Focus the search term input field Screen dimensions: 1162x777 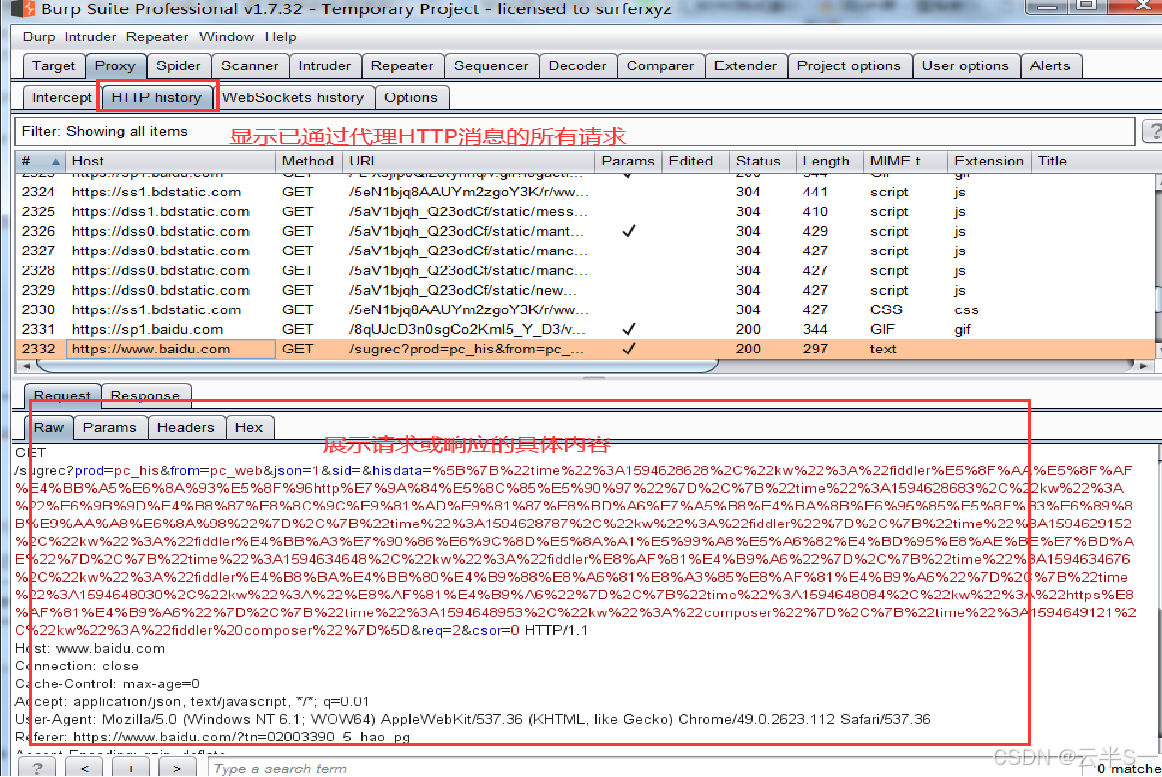[x=645, y=768]
